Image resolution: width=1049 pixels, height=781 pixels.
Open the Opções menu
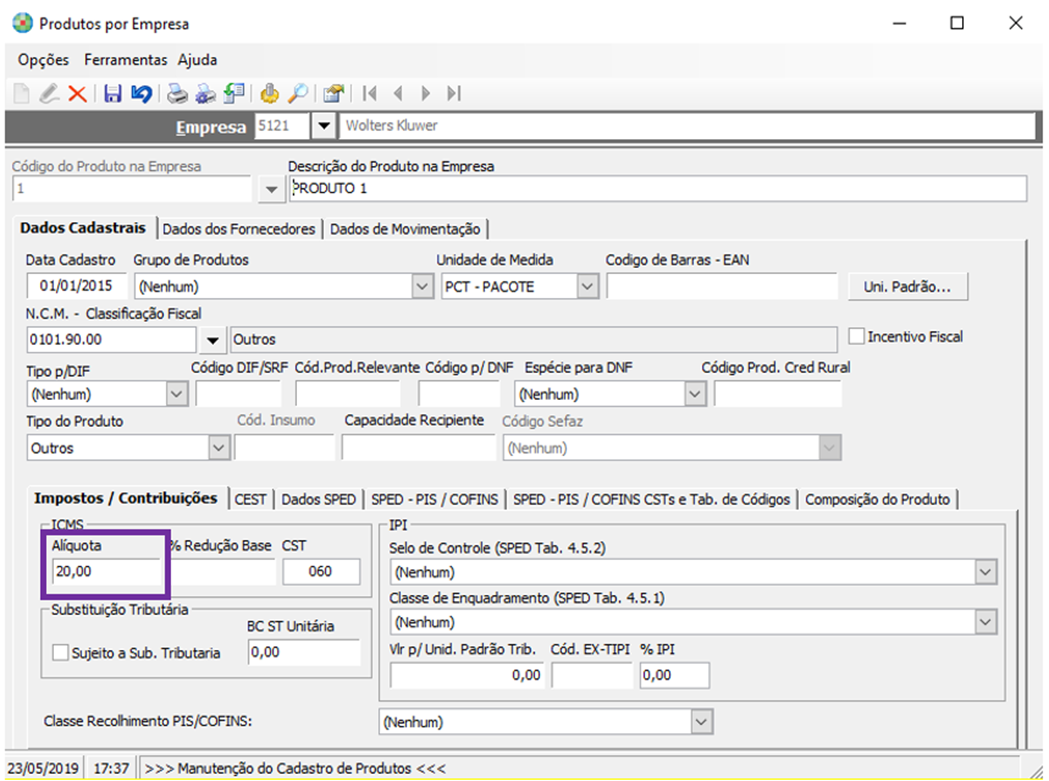click(43, 60)
